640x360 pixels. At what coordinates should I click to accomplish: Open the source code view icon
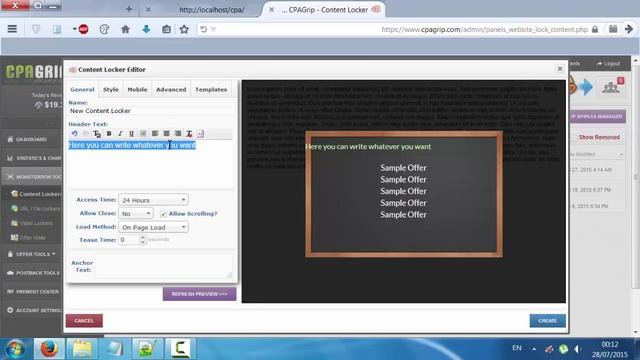(200, 133)
